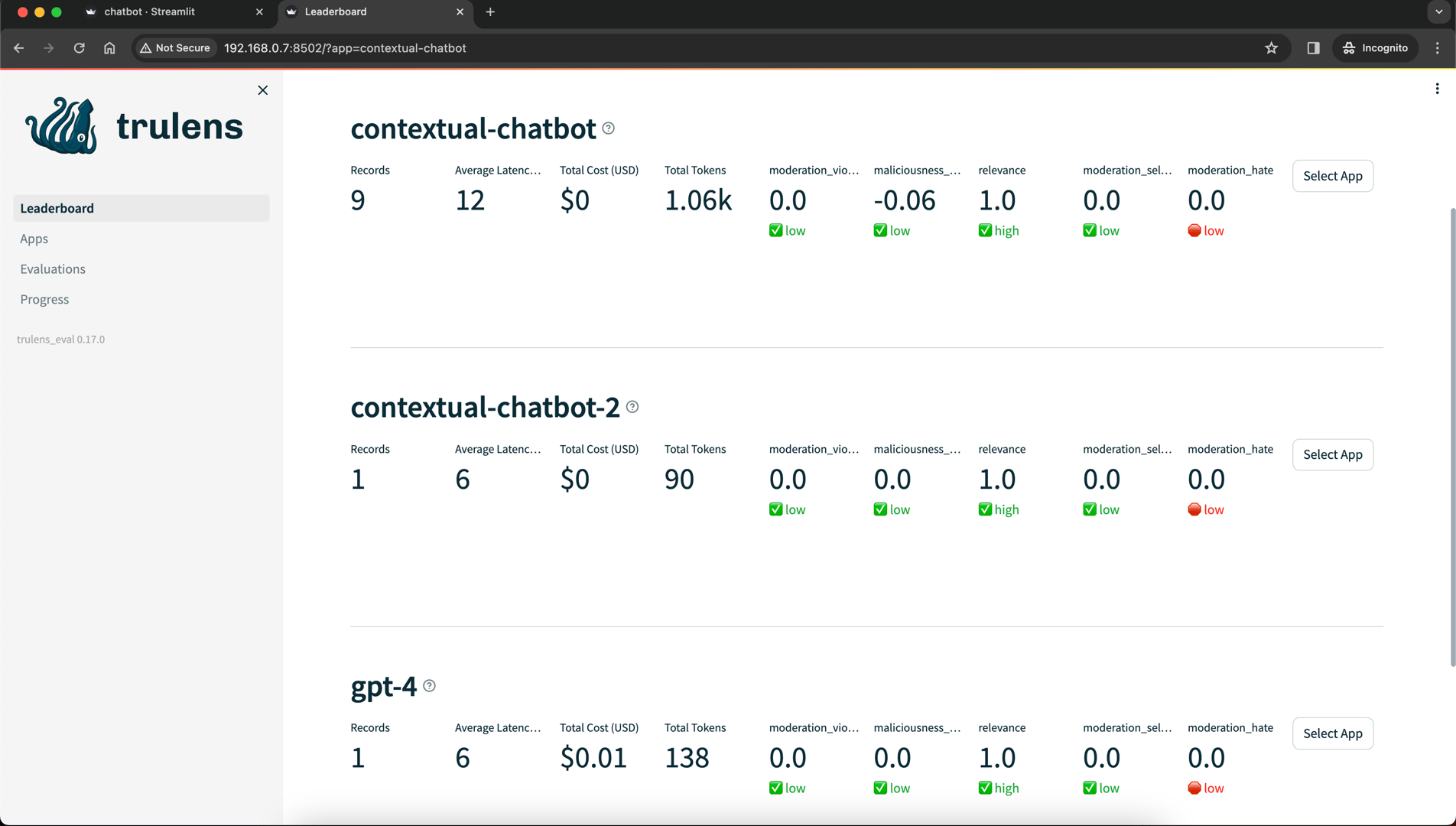Open the Apps page in the sidebar
The height and width of the screenshot is (826, 1456).
pyautogui.click(x=34, y=239)
